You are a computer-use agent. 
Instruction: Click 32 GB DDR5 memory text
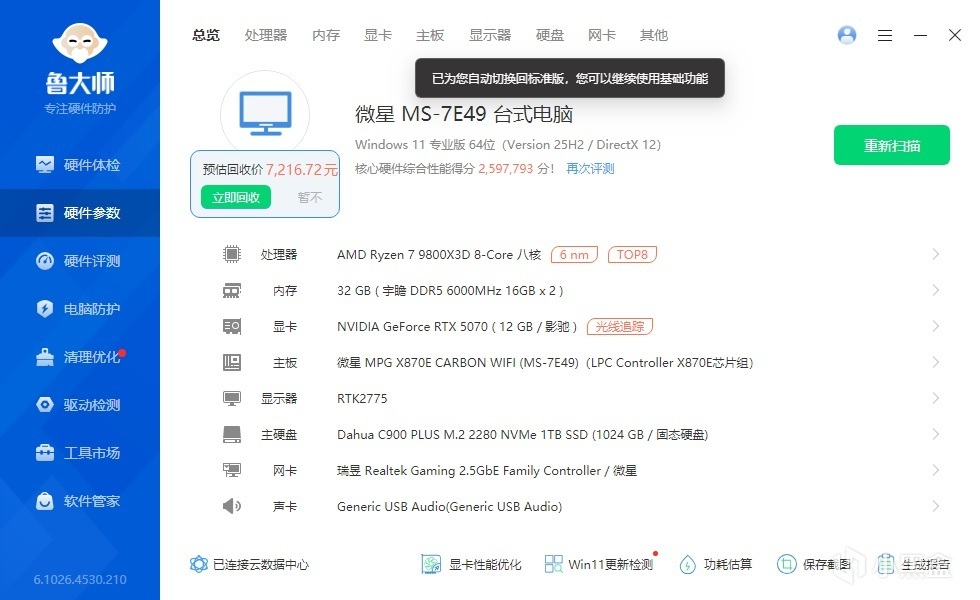(450, 291)
